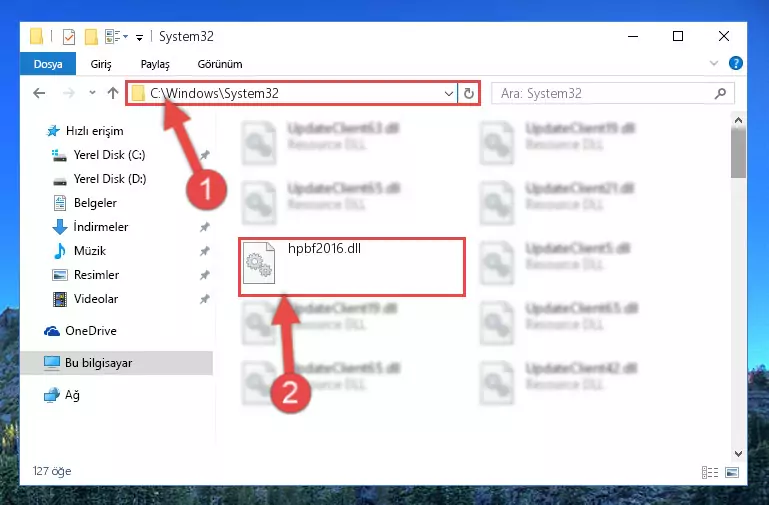Click the pin icon beside Yerel Disk (C:)
The height and width of the screenshot is (505, 769).
tap(205, 155)
